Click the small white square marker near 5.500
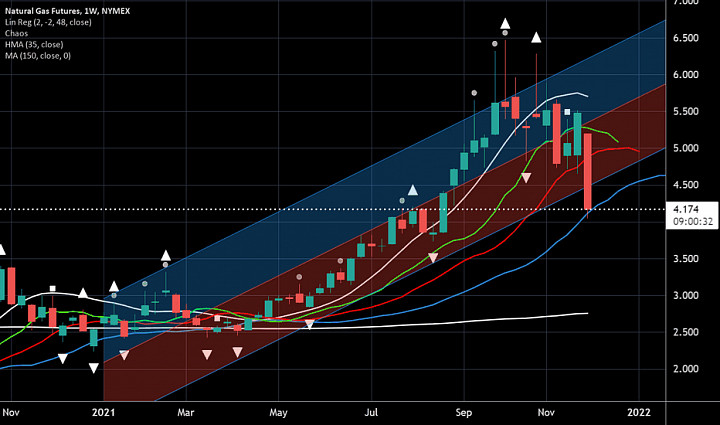720x425 pixels. click(x=568, y=112)
